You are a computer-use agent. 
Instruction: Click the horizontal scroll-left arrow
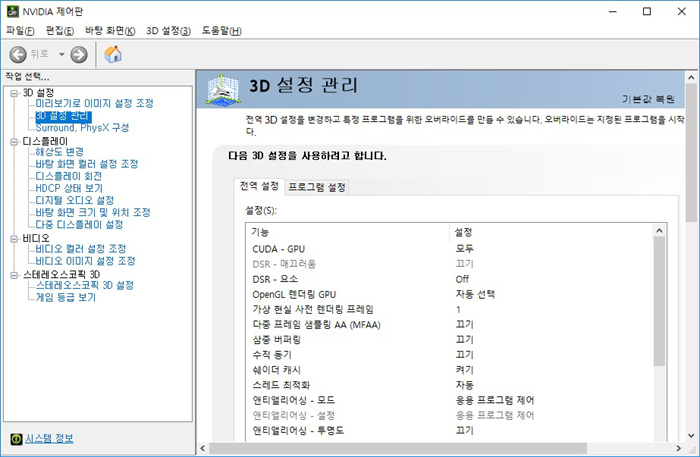pyautogui.click(x=203, y=449)
